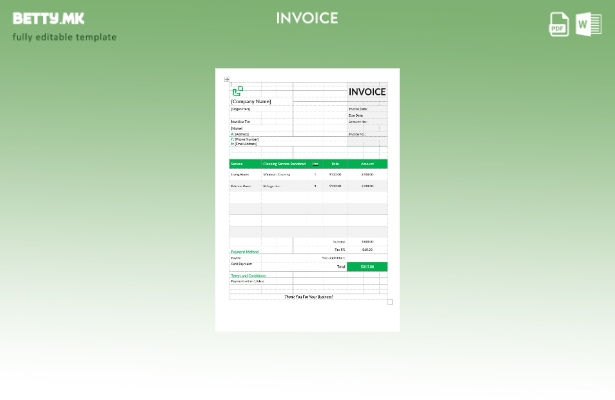Click the BETTY.MK site logo
The image size is (615, 400).
tap(49, 18)
